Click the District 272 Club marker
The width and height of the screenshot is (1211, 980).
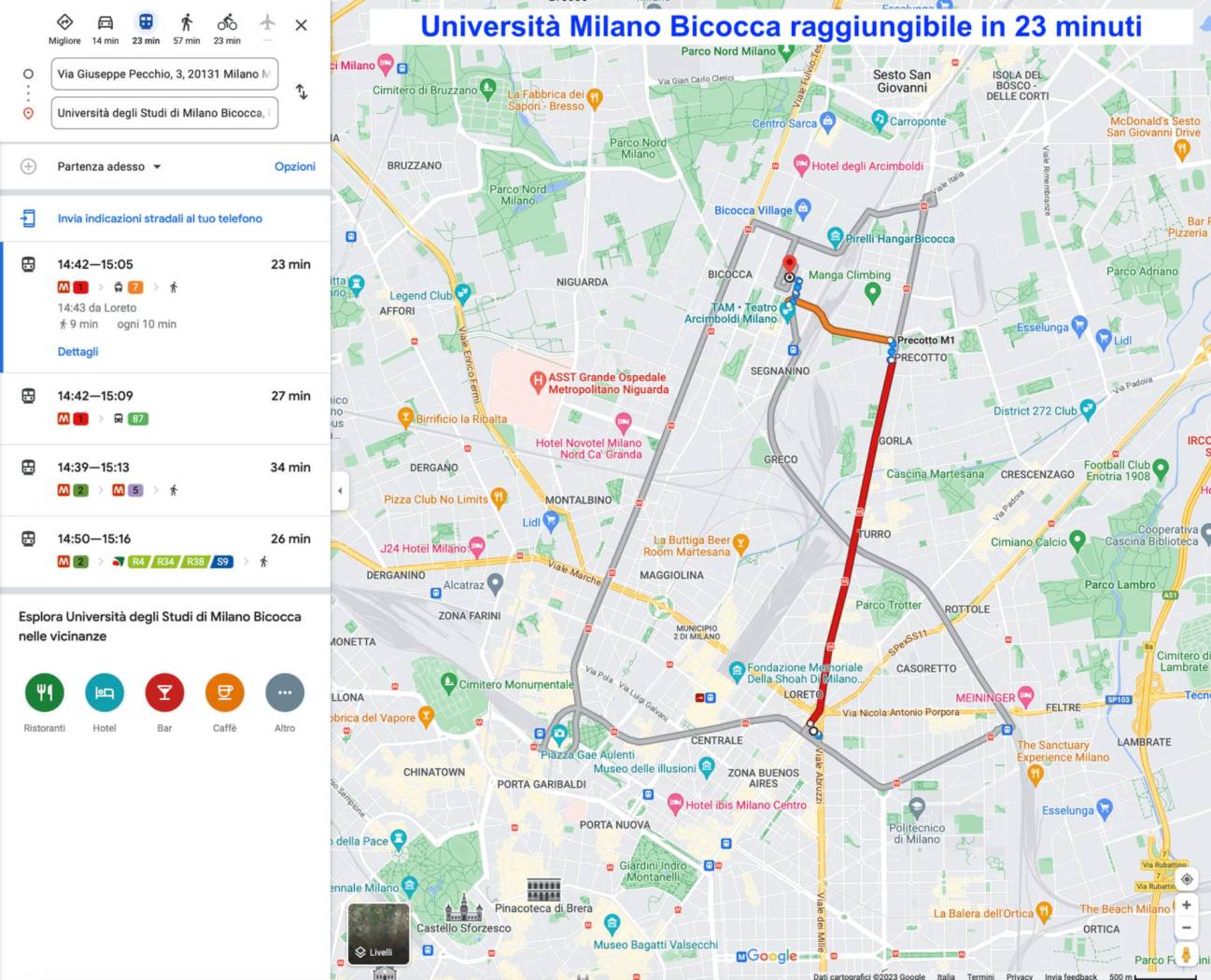pos(1087,409)
